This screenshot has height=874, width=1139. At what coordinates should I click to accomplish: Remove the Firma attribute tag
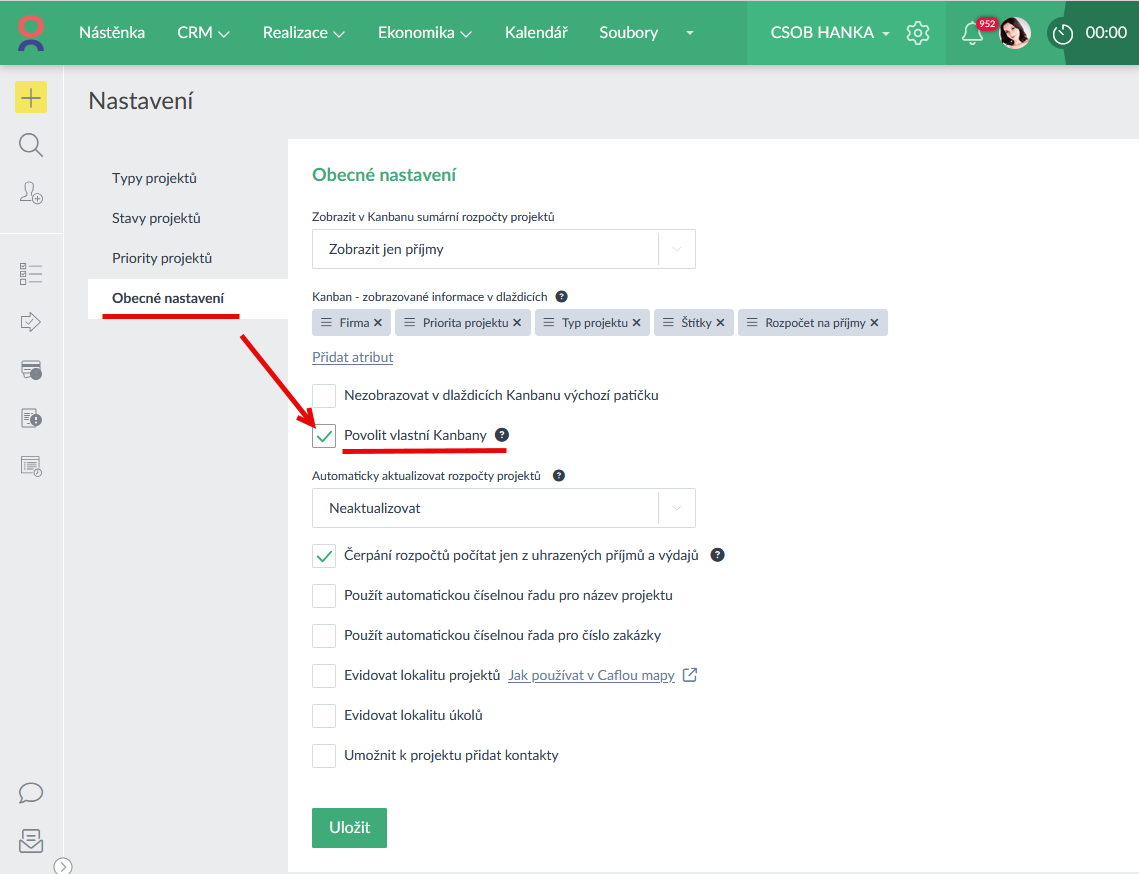(378, 323)
